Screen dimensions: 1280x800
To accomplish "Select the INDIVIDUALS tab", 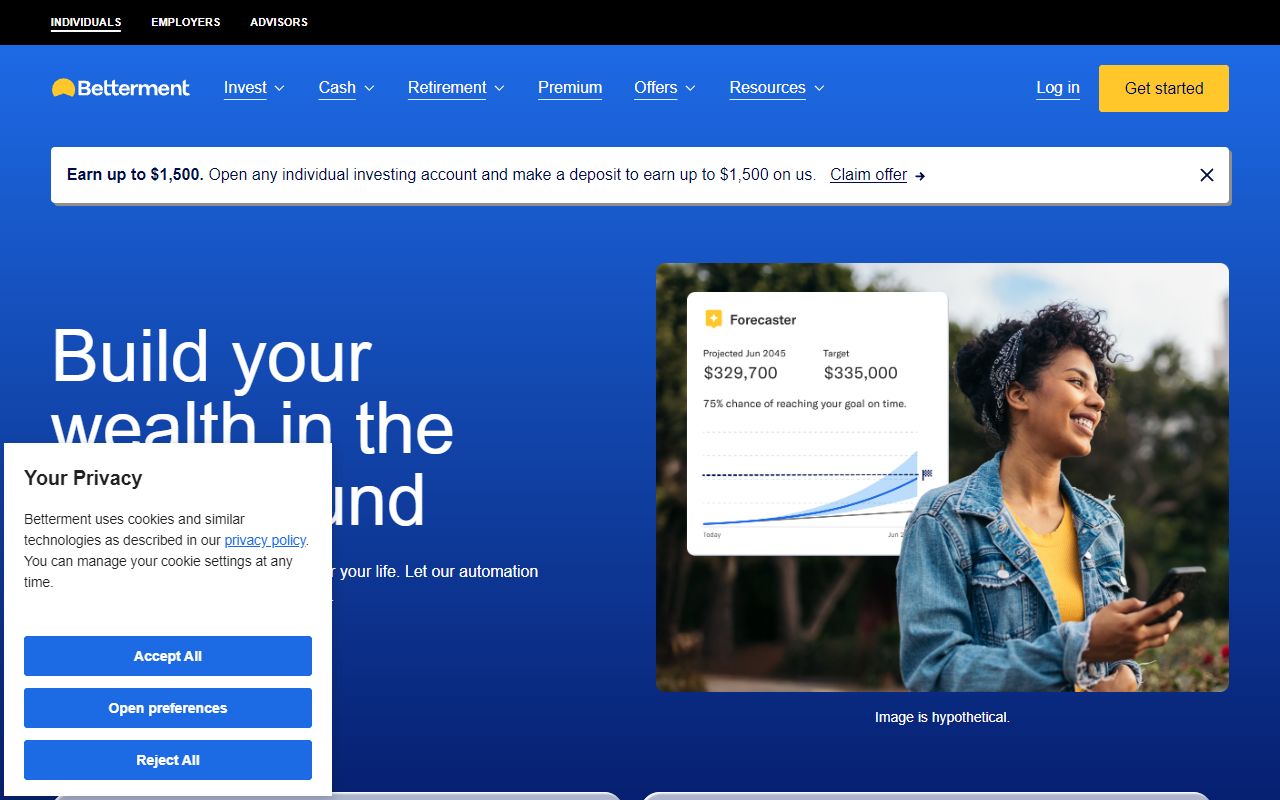I will point(86,22).
